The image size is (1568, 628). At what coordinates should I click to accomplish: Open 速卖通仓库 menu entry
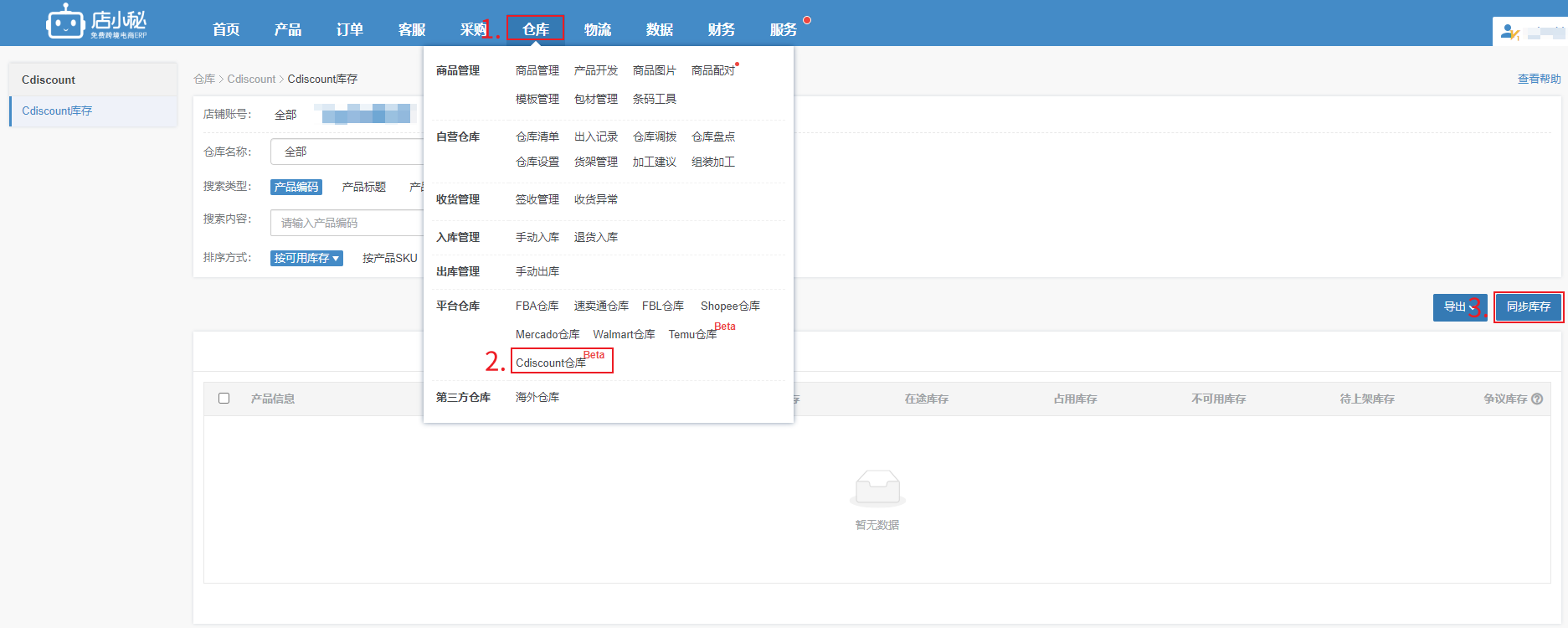(x=601, y=306)
